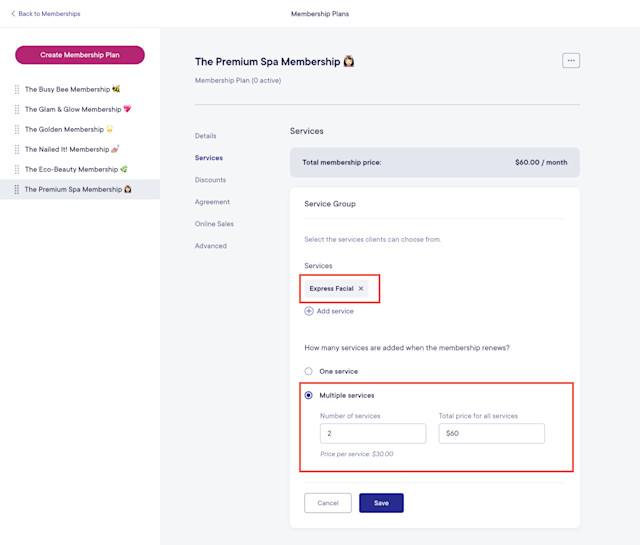Select The Glam & Glow Membership plan

pos(73,109)
